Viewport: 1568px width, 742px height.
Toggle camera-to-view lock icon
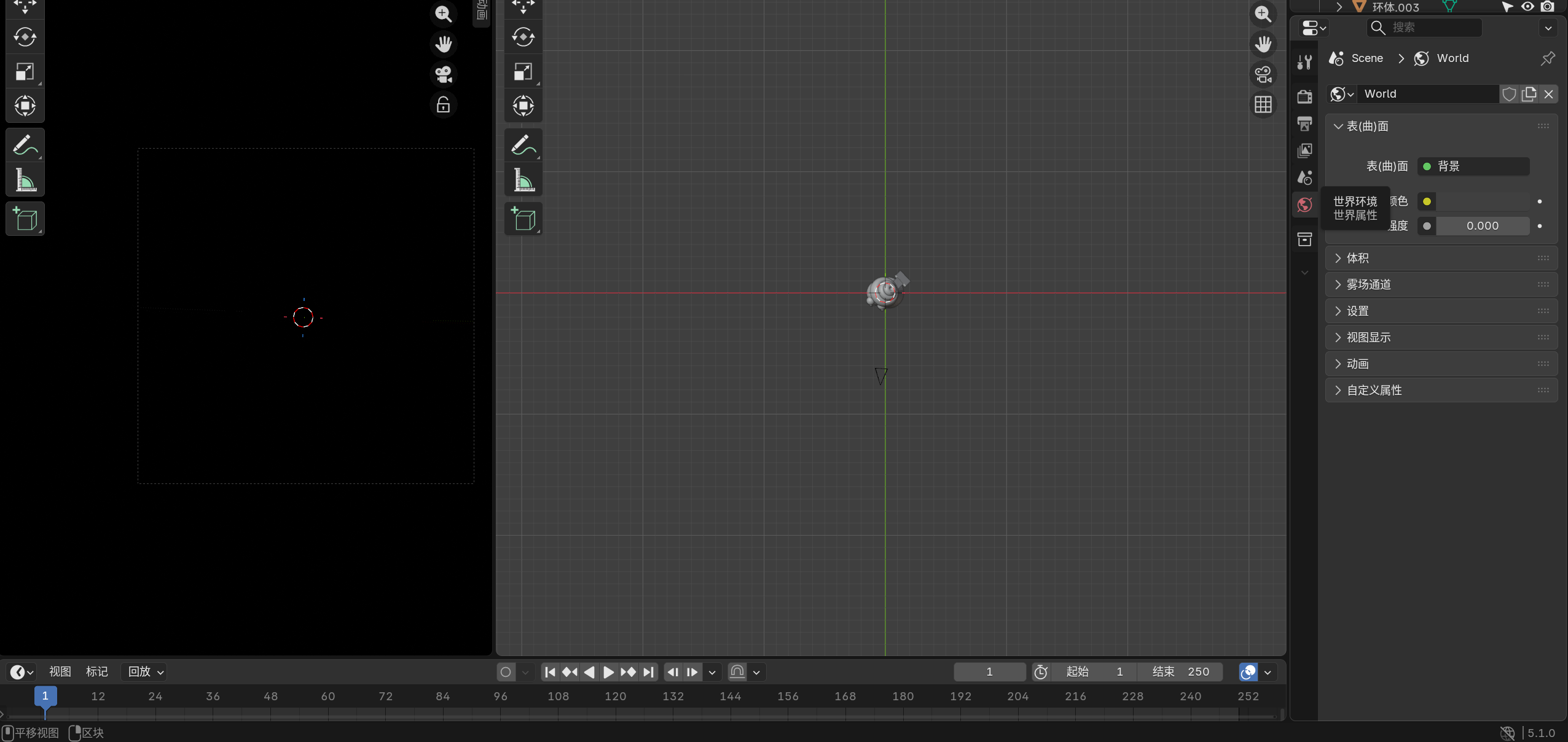[x=443, y=104]
